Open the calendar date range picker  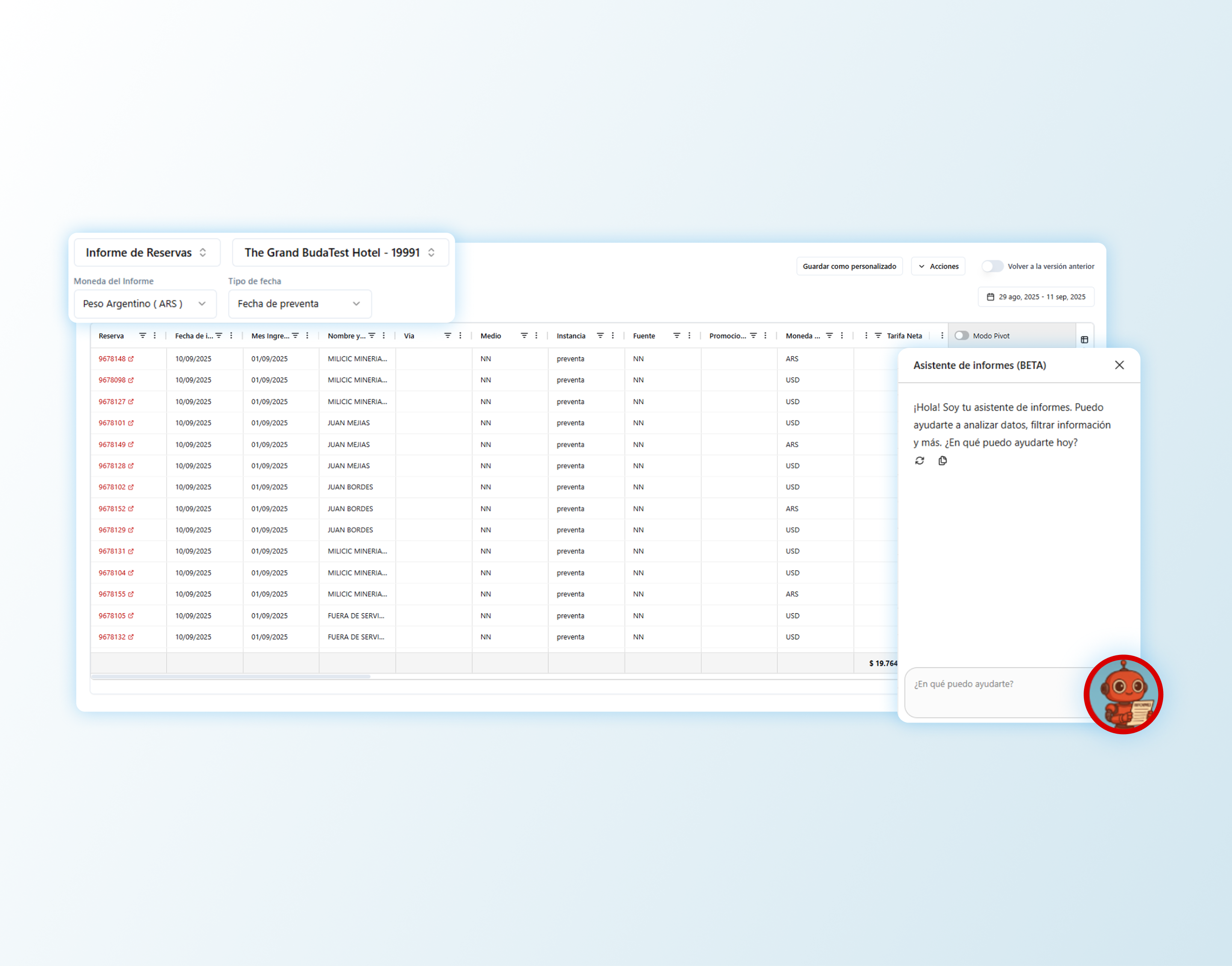tap(1036, 296)
